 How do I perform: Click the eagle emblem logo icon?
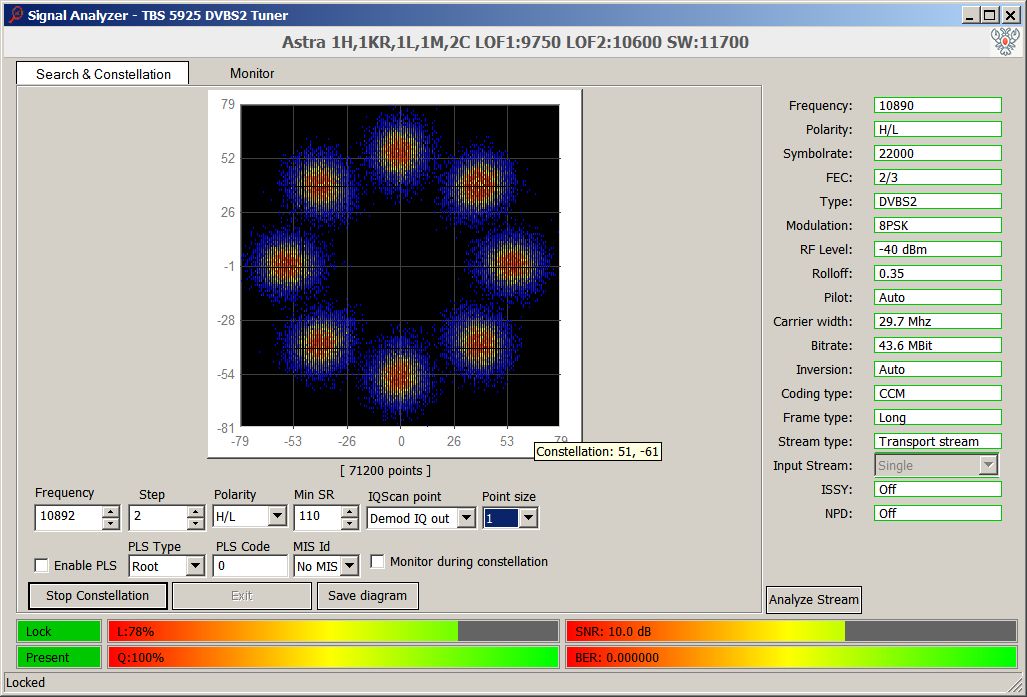(x=1005, y=42)
